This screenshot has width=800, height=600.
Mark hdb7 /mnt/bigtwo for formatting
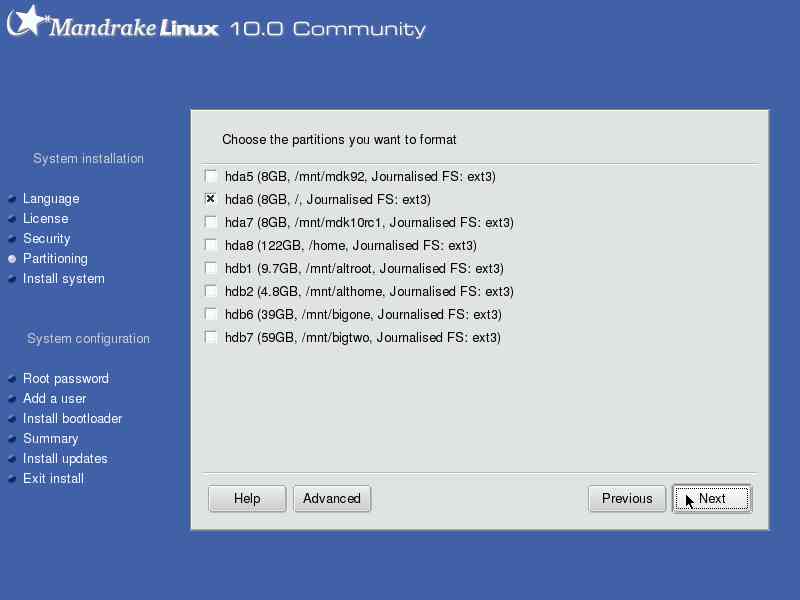210,337
